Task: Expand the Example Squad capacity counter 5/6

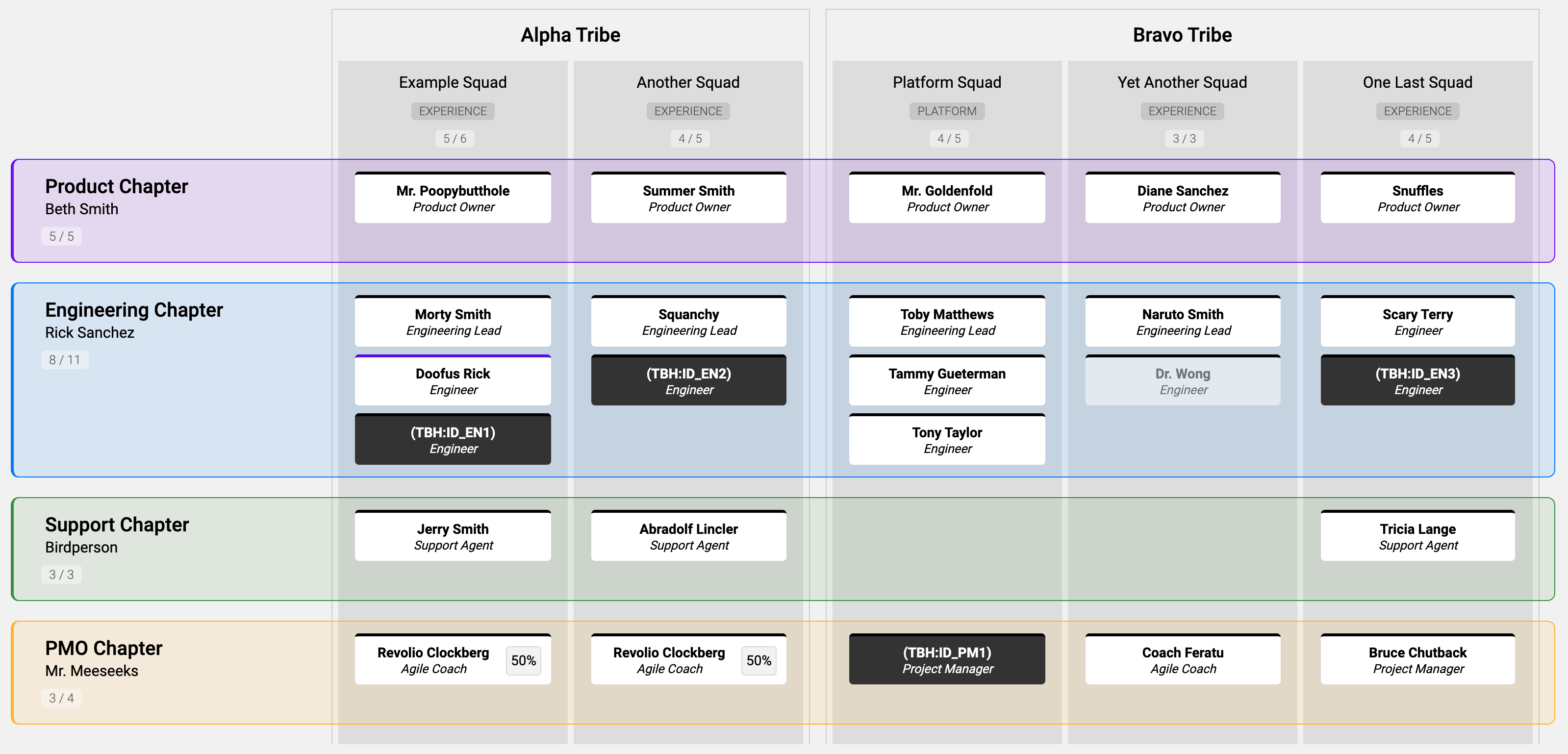Action: (x=454, y=138)
